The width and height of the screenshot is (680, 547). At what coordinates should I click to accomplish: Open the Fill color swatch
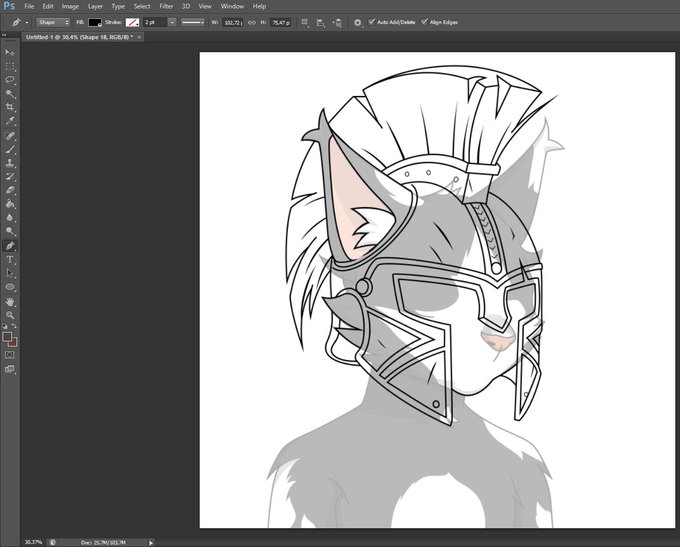point(95,22)
